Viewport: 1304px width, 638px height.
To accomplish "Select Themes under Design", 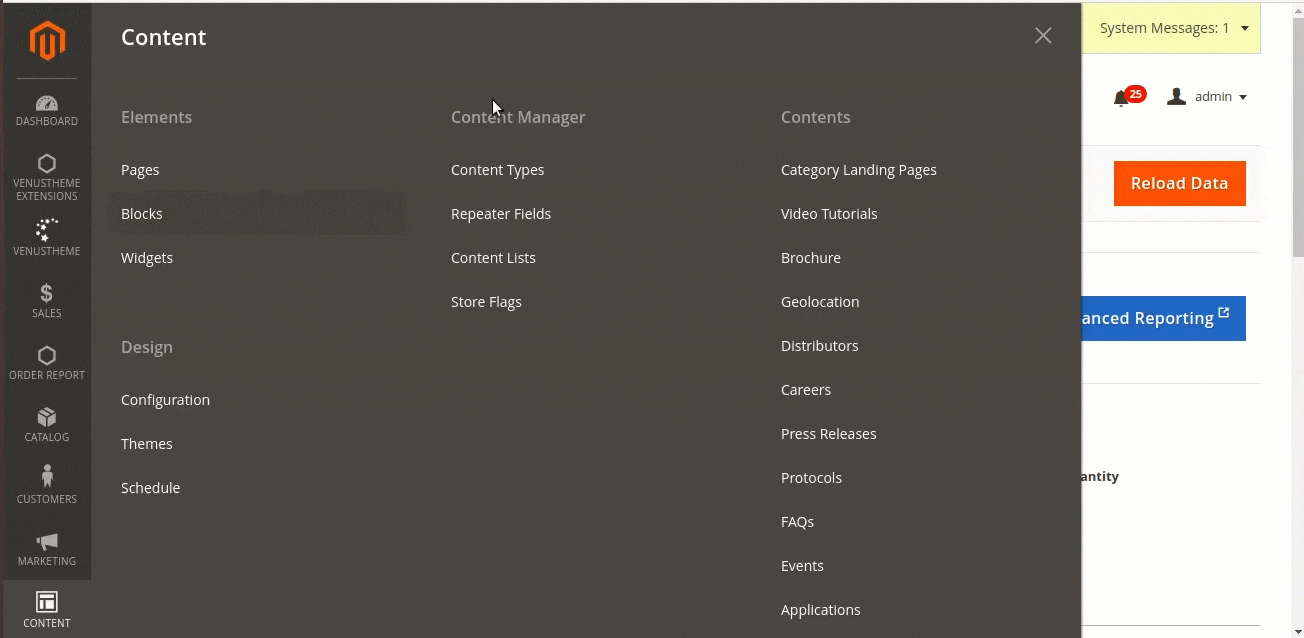I will [x=147, y=444].
